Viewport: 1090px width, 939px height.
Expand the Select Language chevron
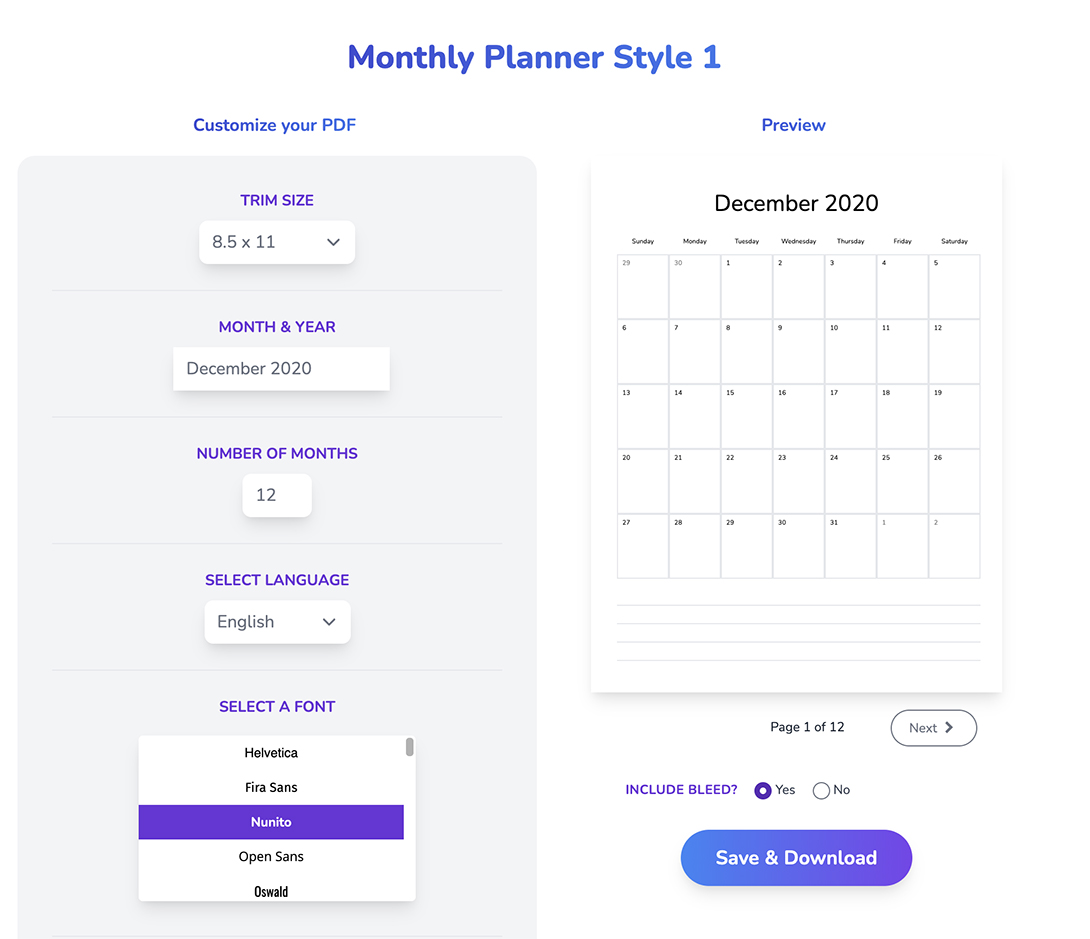329,621
